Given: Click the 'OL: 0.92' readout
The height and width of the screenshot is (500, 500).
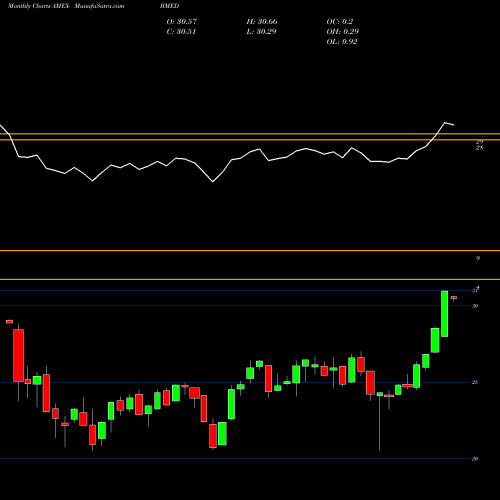Looking at the screenshot, I should (342, 42).
